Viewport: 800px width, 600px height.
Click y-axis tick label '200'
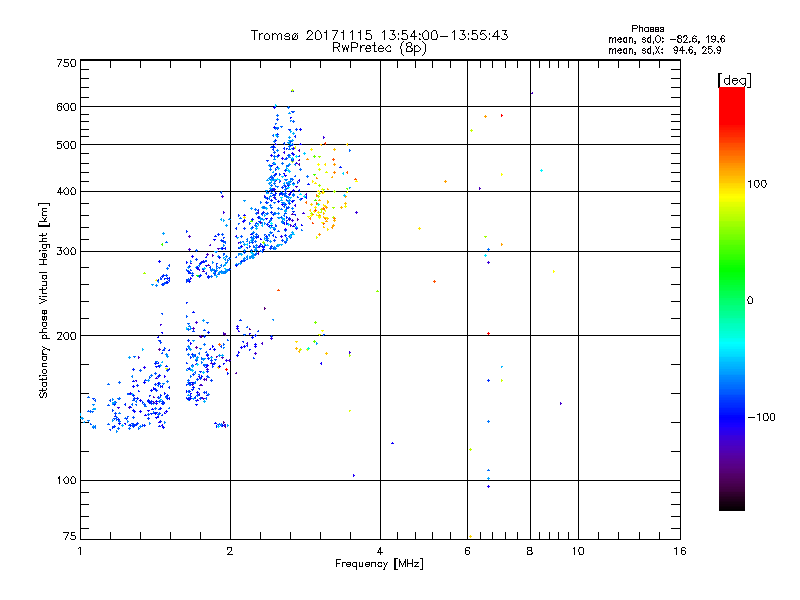[x=66, y=336]
